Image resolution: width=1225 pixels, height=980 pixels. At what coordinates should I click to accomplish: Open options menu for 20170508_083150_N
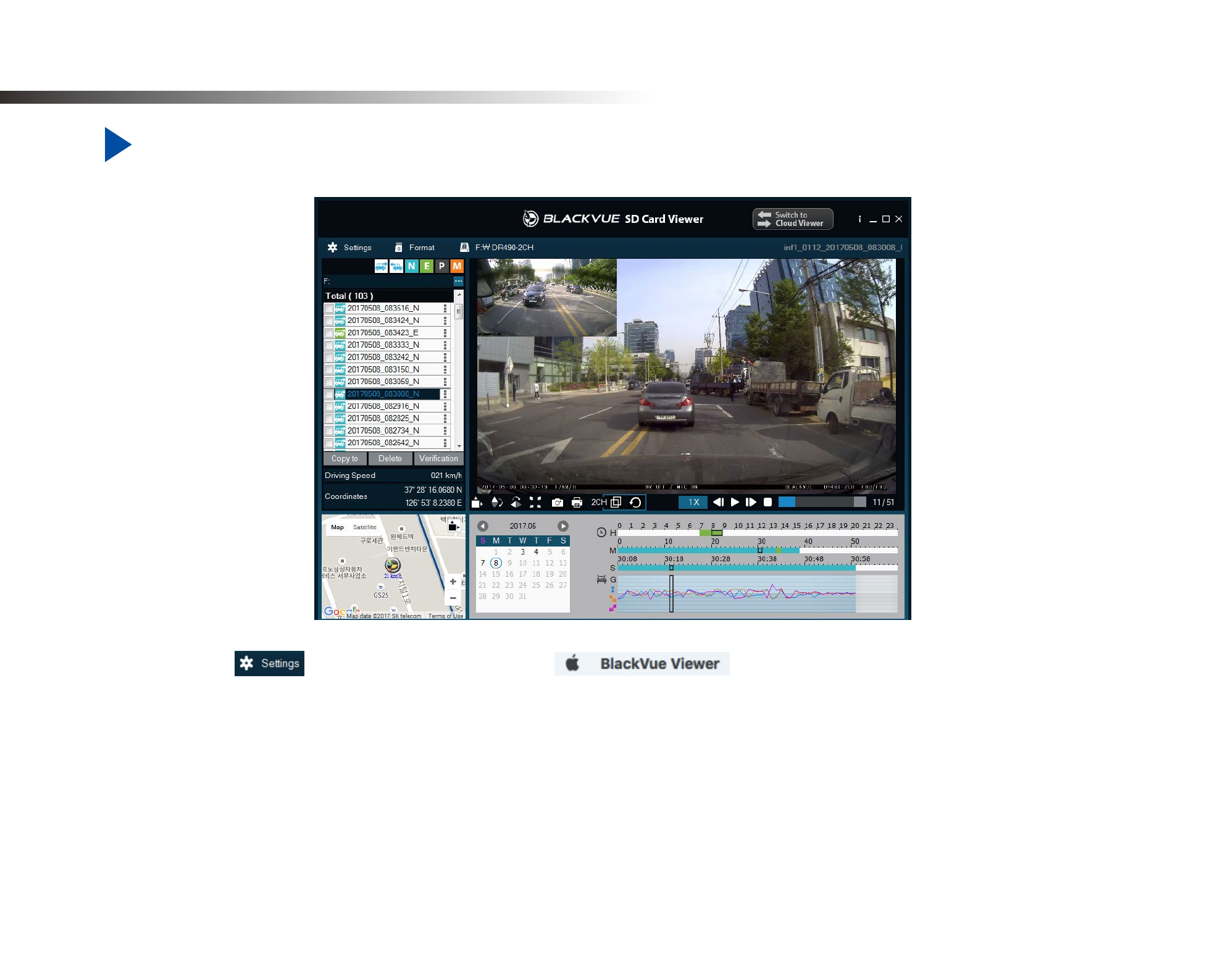(445, 370)
